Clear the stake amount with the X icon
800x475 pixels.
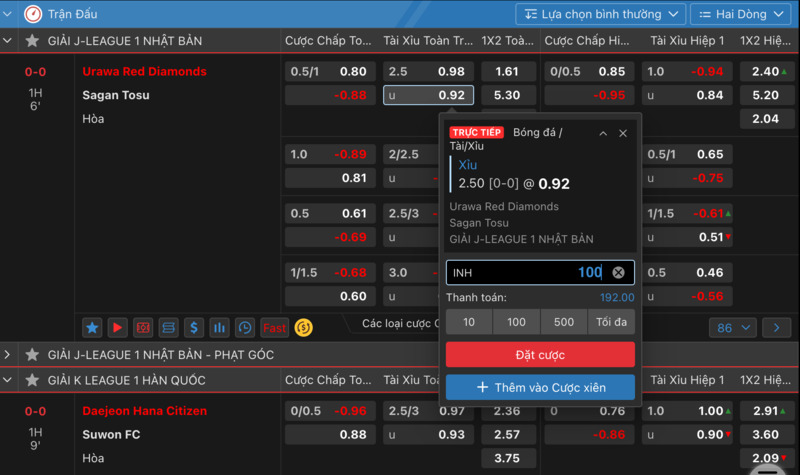(x=618, y=273)
